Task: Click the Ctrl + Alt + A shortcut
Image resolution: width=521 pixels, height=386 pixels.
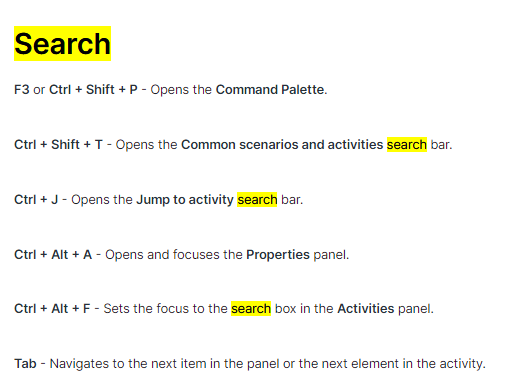Action: (x=53, y=255)
